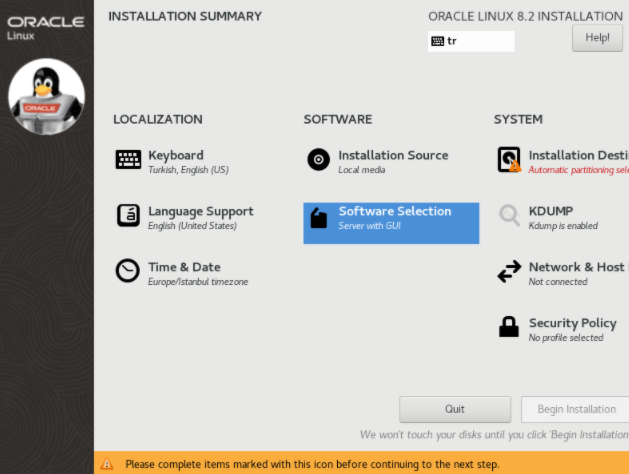This screenshot has height=474, width=629.
Task: Click the Oracle Linux logo text
Action: (46, 28)
